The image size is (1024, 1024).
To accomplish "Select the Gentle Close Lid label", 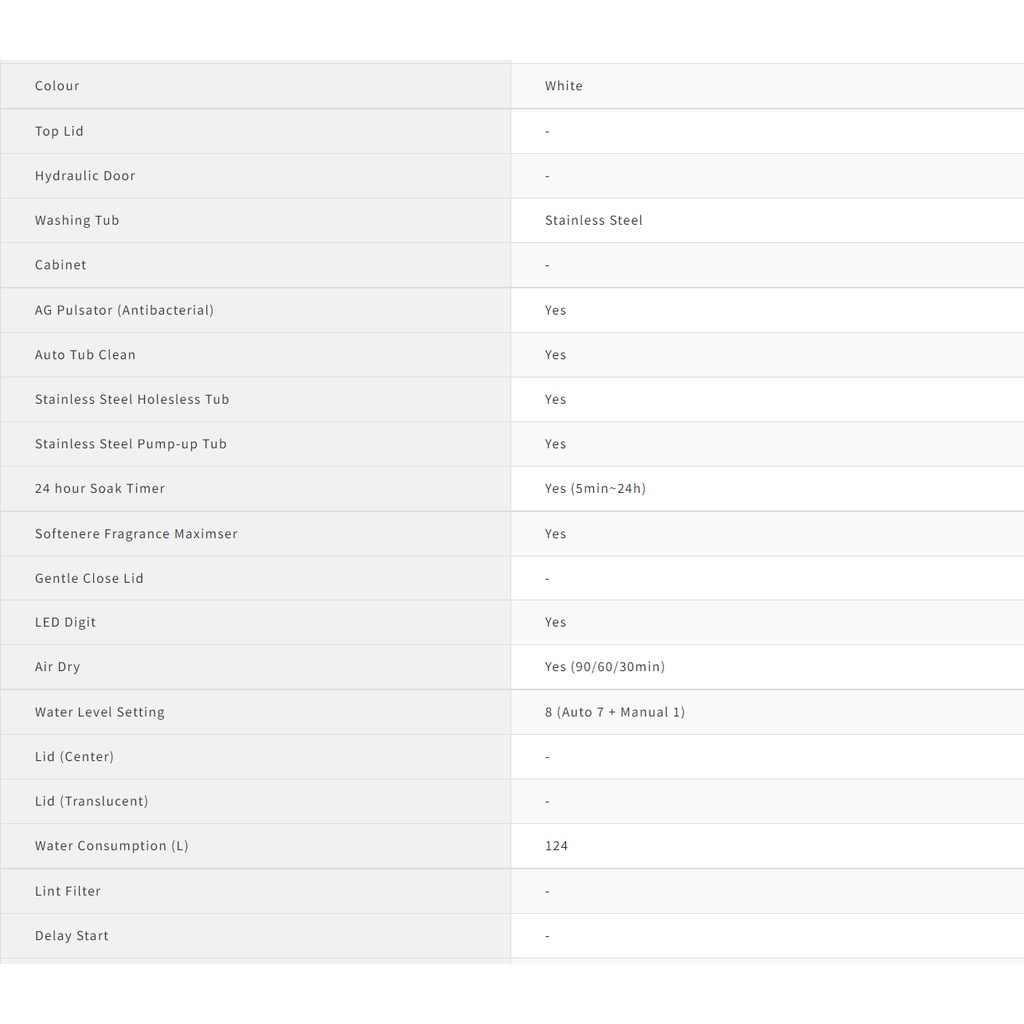I will pyautogui.click(x=89, y=578).
